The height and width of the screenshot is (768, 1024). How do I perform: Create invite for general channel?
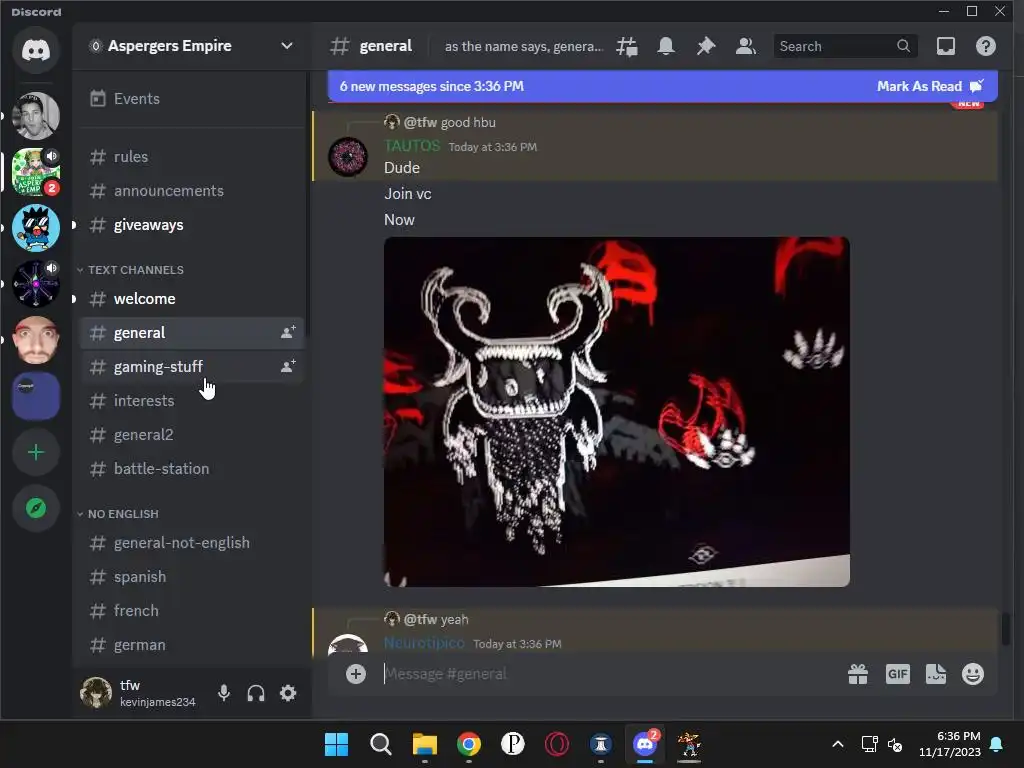(x=288, y=332)
